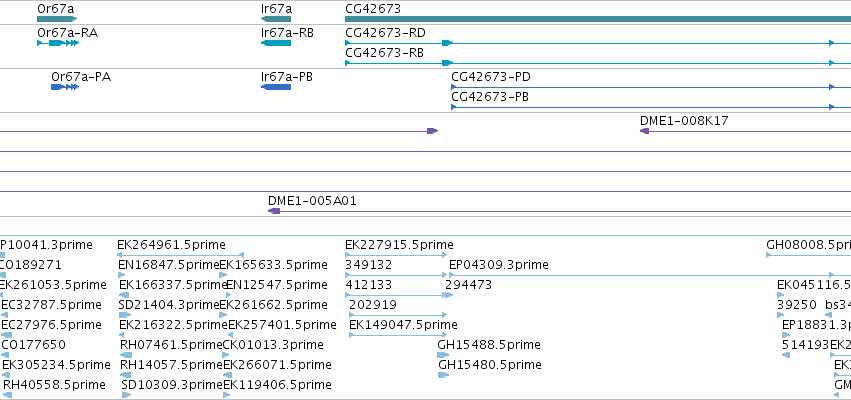Select the GH15488.5prime EST glyph
851x400 pixels.
[443, 355]
